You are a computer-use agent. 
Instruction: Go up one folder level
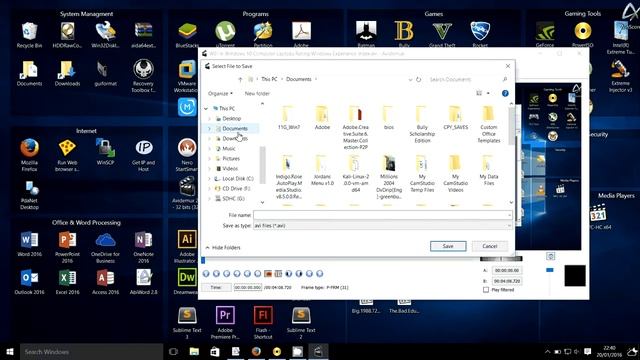pyautogui.click(x=240, y=80)
